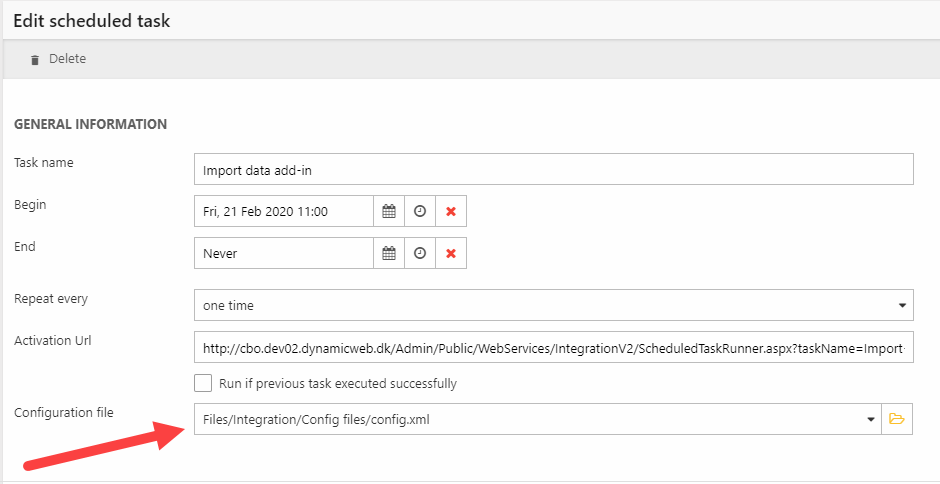Browse for configuration file via folder icon
The image size is (940, 484).
pos(897,419)
